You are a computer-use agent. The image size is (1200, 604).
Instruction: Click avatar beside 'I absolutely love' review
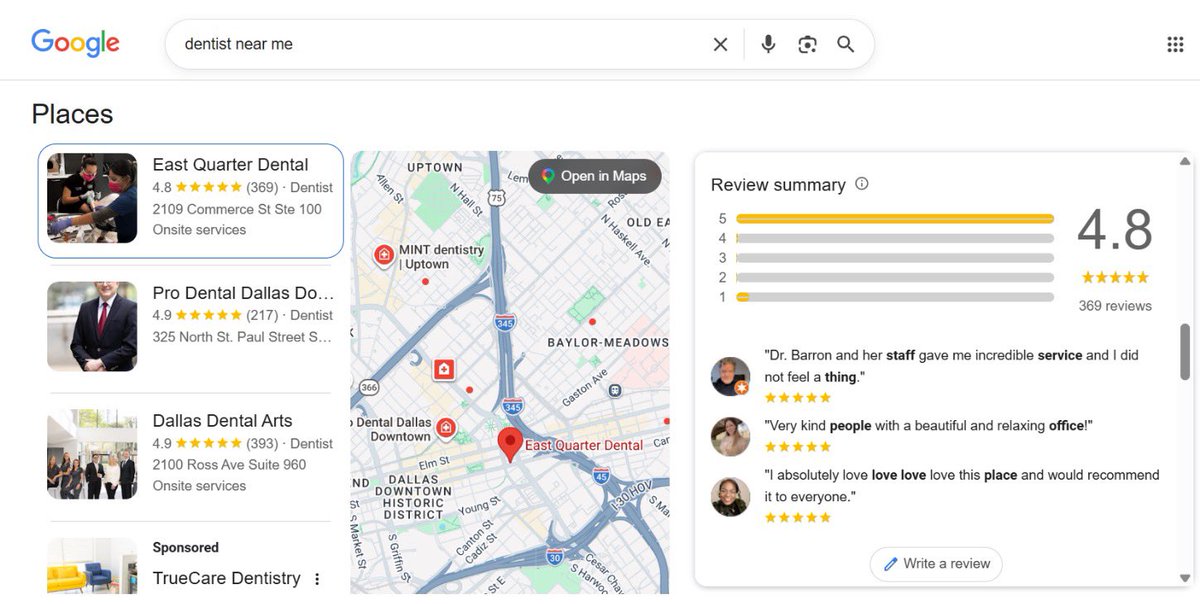730,497
